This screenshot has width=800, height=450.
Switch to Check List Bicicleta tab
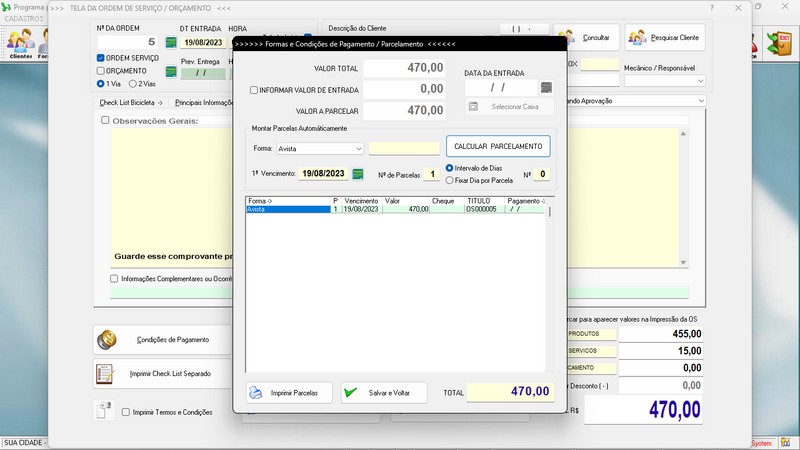[133, 102]
